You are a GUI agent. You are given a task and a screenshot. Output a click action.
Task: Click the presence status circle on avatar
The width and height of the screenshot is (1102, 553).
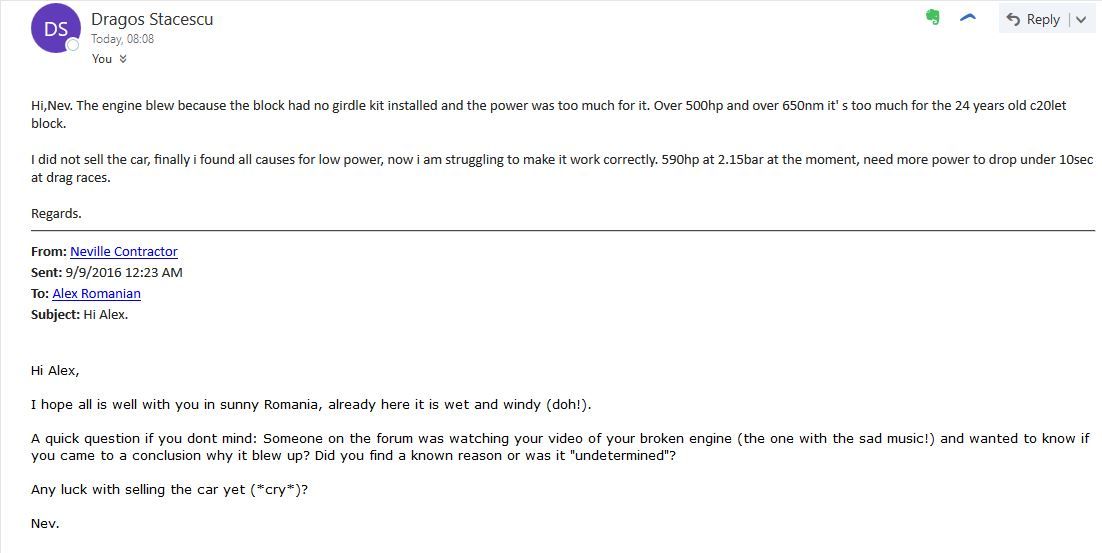click(x=72, y=46)
